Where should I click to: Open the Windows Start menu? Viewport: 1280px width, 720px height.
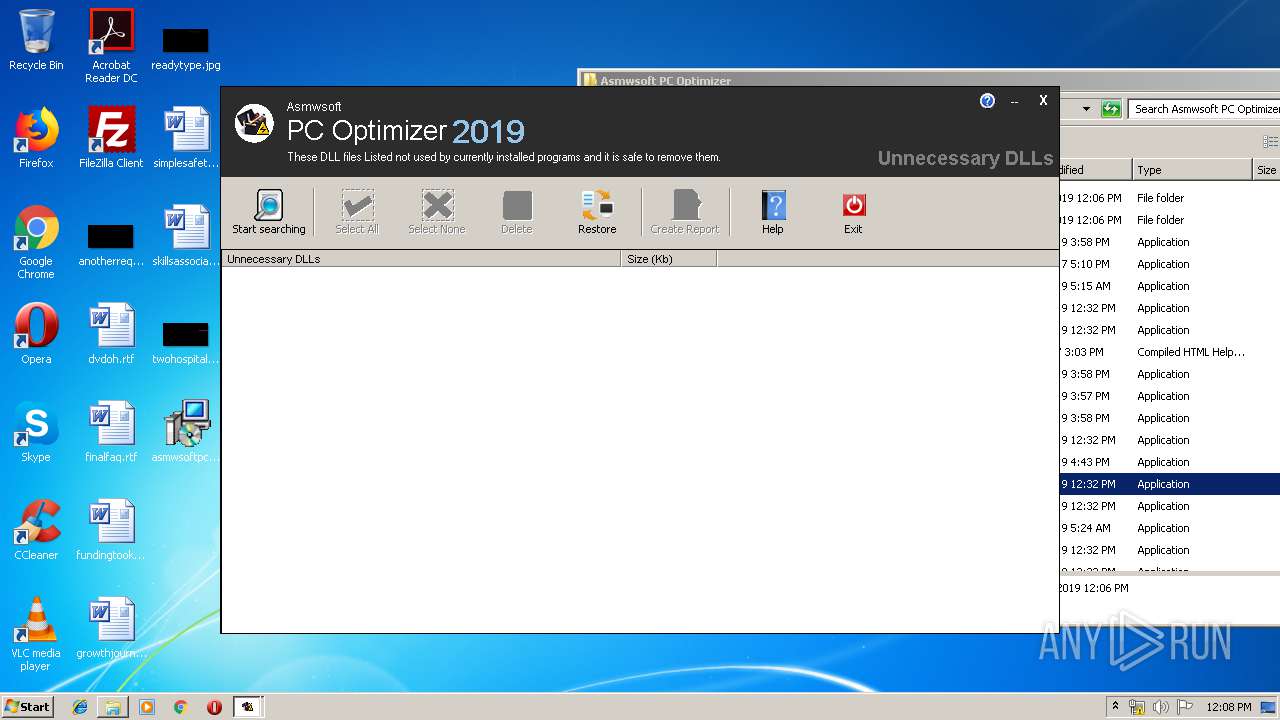click(28, 706)
